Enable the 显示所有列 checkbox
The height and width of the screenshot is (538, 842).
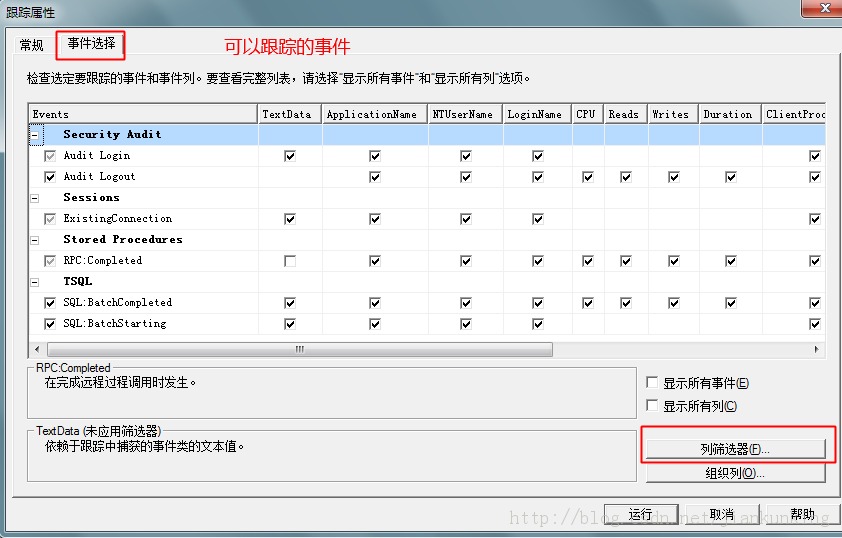click(x=653, y=406)
